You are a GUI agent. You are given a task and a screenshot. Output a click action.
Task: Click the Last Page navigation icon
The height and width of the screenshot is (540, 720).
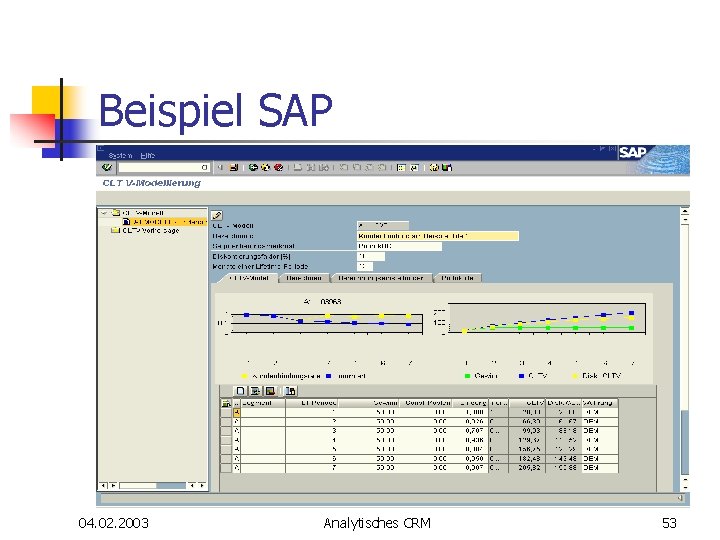[x=382, y=168]
